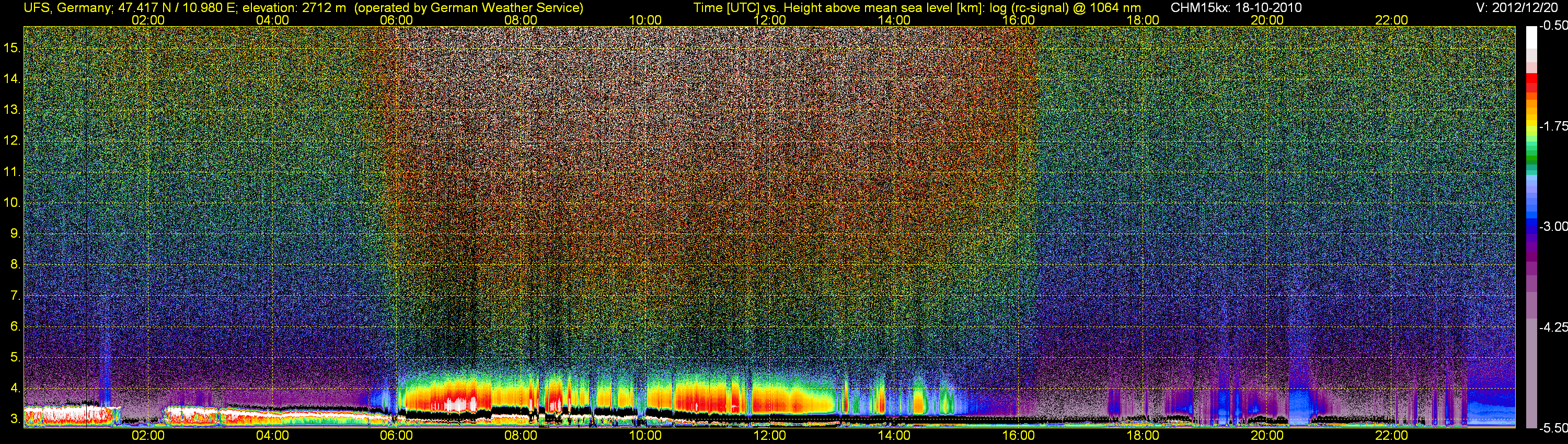Click the '02:00' tick on the top time axis

(x=148, y=20)
